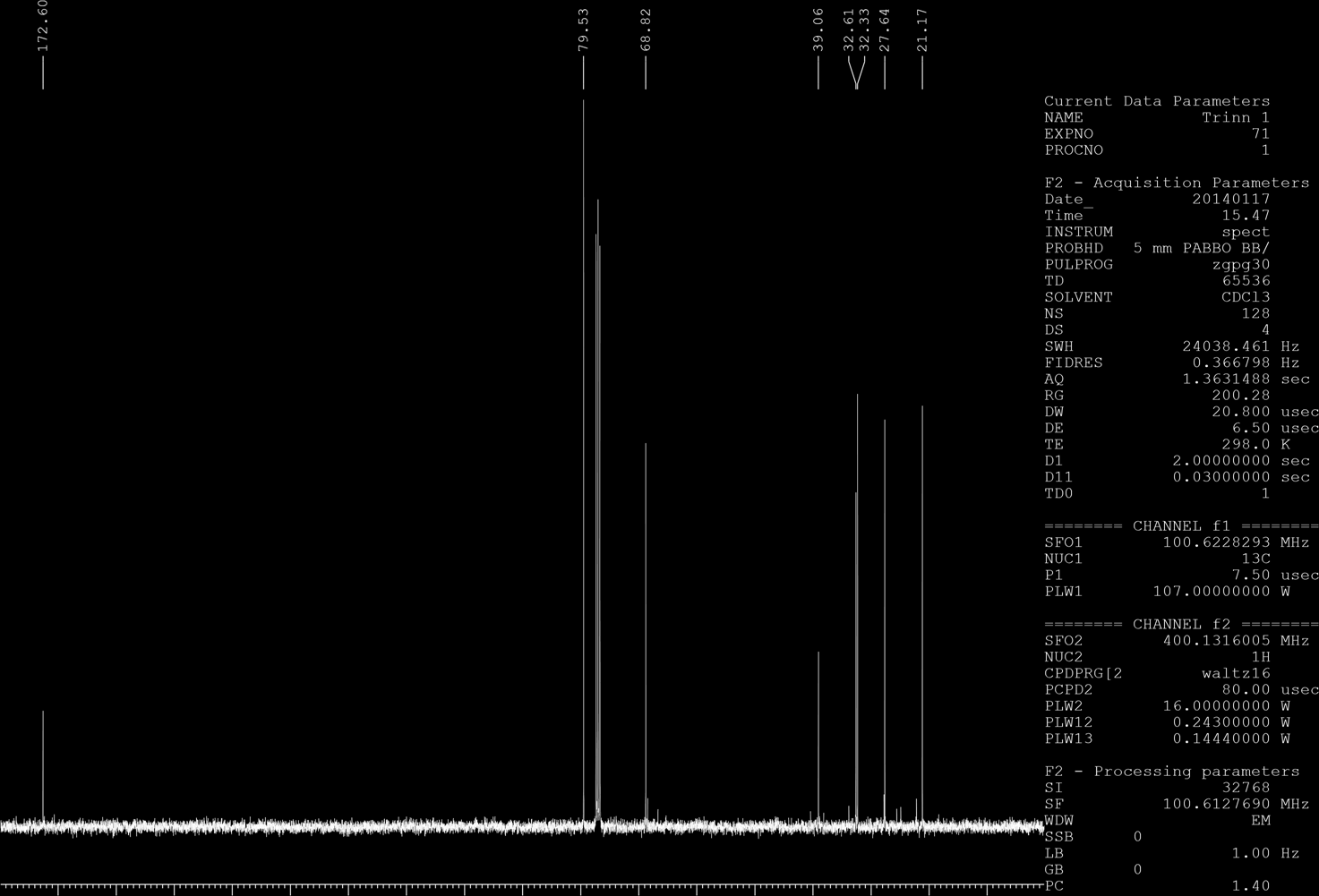Select the SI value 32768
Image resolution: width=1319 pixels, height=896 pixels.
coord(1246,788)
